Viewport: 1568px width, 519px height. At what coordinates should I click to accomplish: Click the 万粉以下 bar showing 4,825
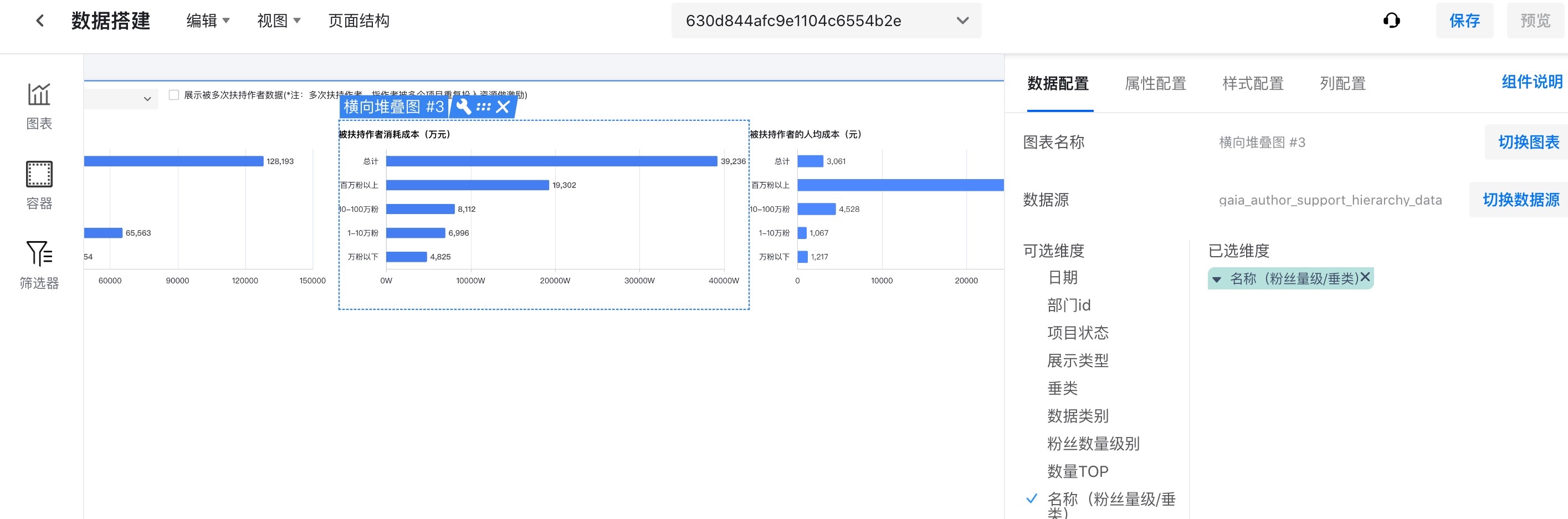point(407,257)
